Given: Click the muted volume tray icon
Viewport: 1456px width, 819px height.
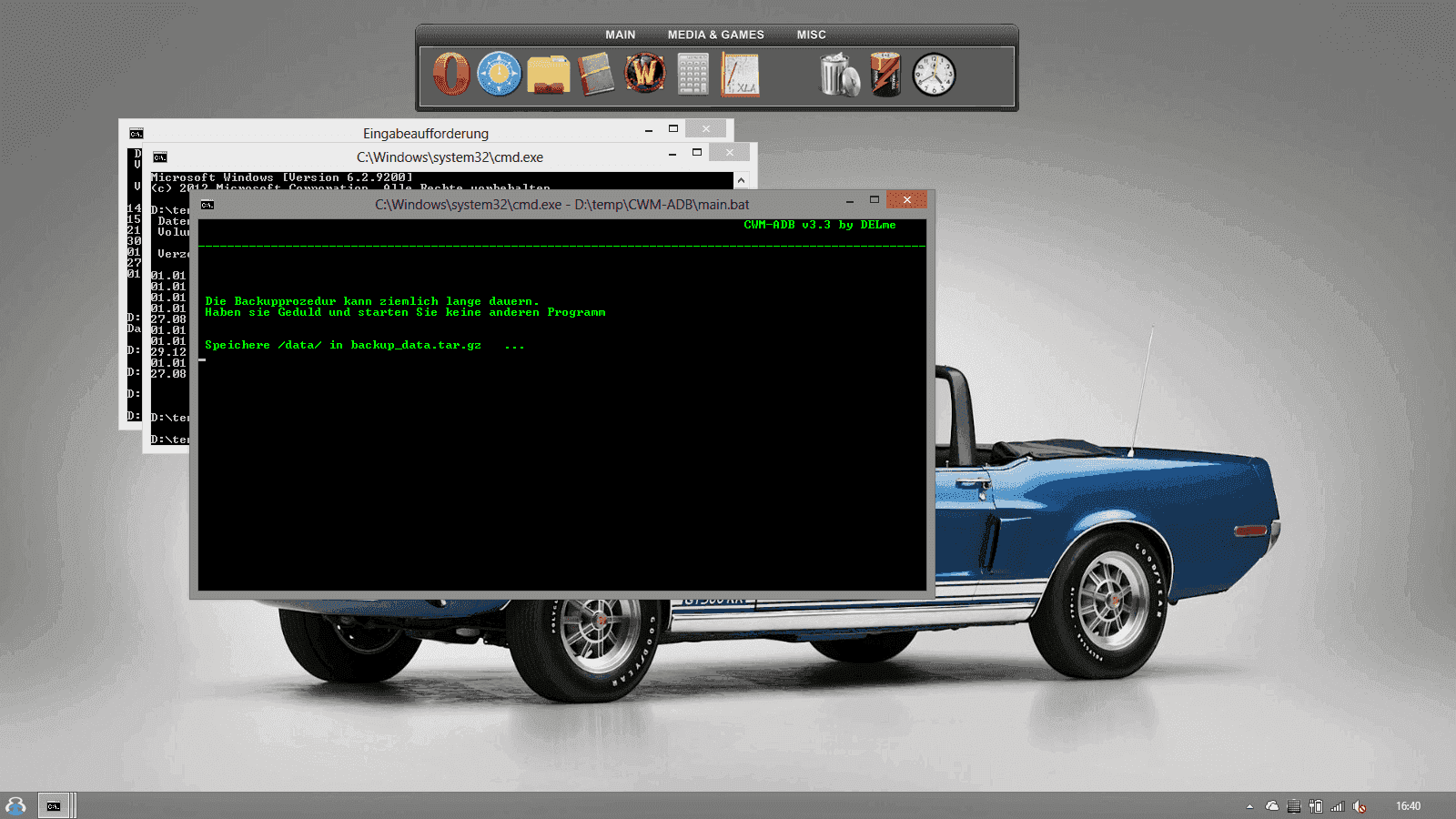Looking at the screenshot, I should click(x=1360, y=806).
